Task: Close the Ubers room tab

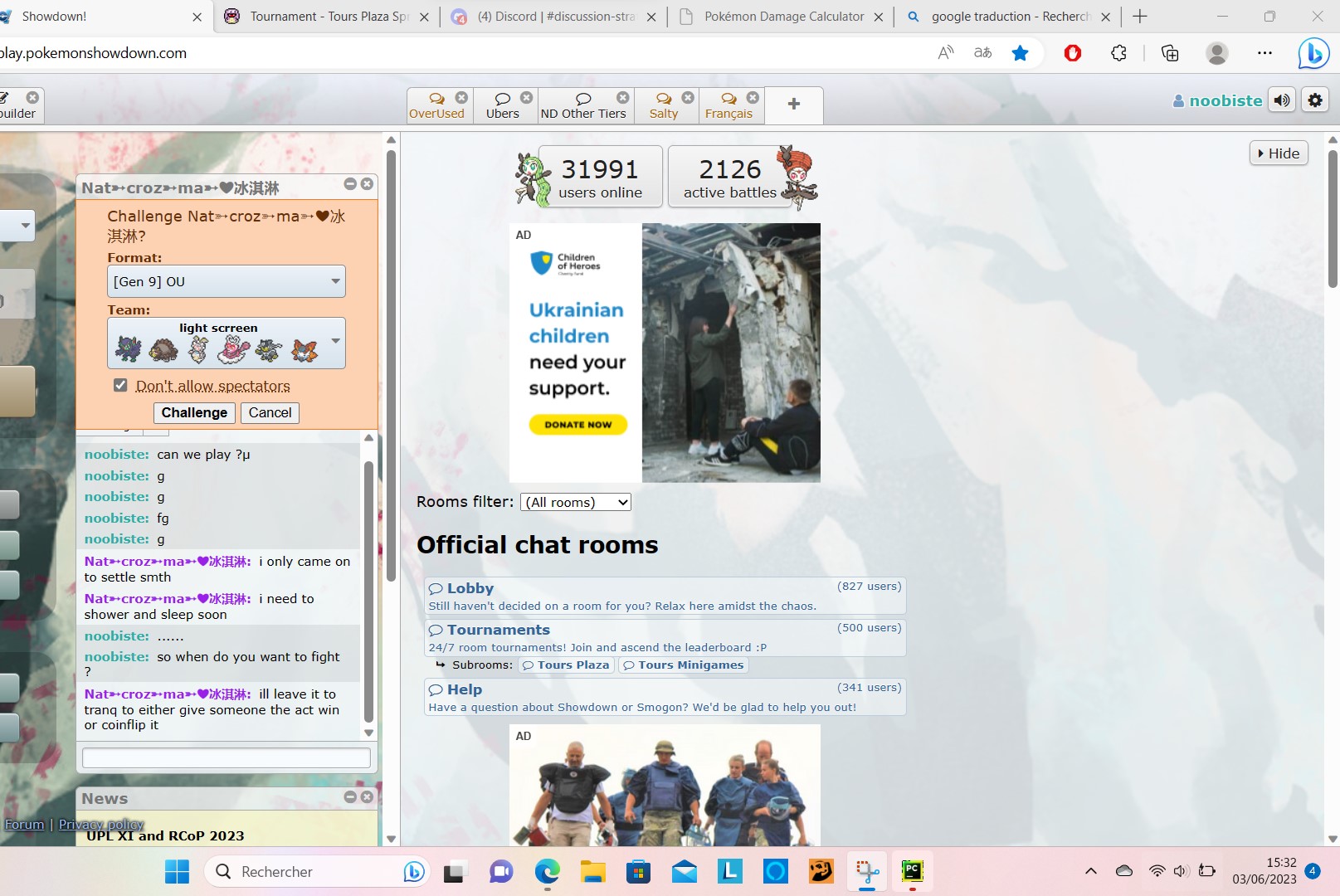Action: (x=527, y=97)
